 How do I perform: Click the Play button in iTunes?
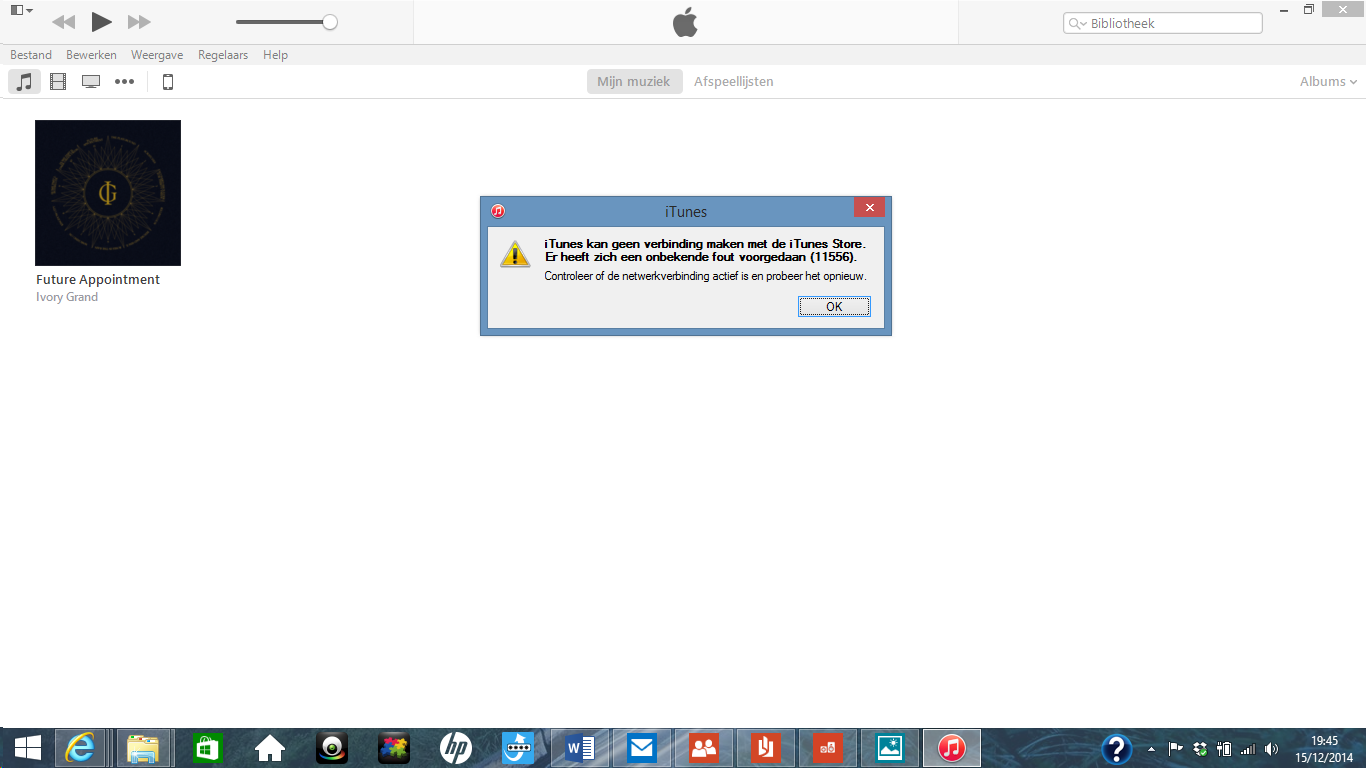point(101,21)
